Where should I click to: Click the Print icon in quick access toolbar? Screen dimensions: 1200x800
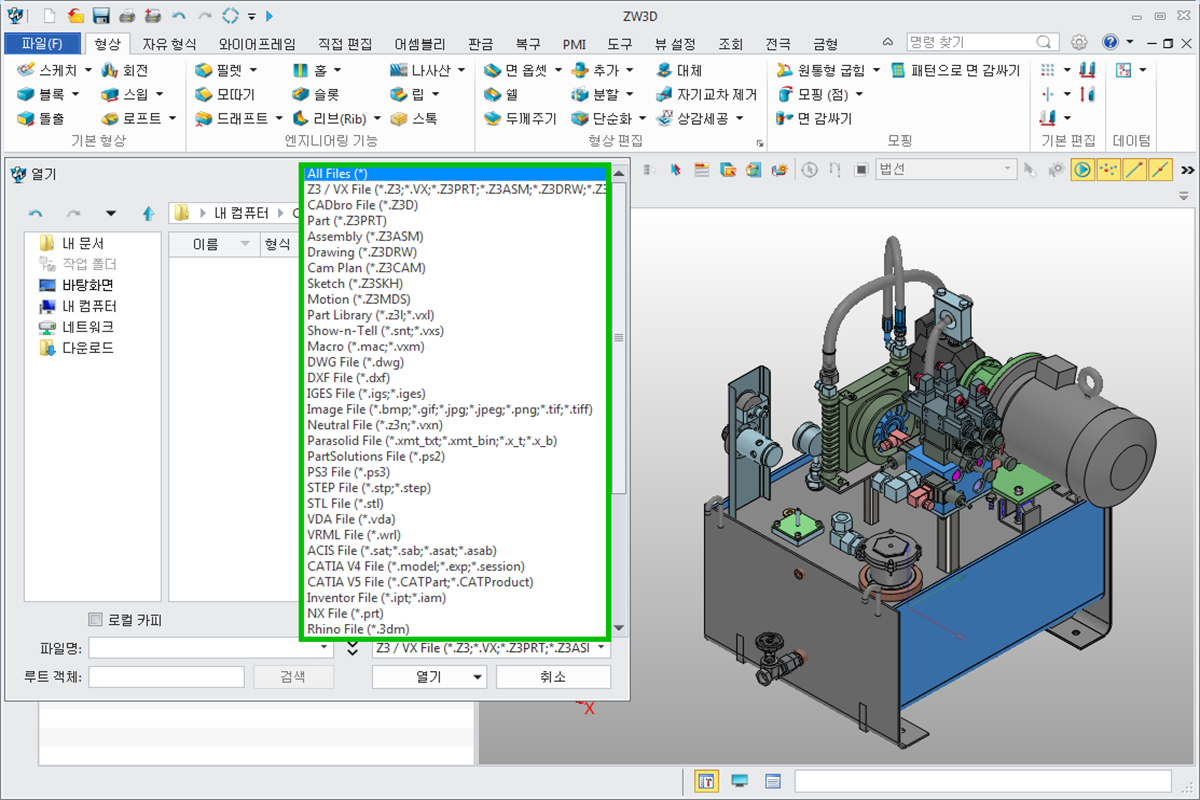[127, 15]
